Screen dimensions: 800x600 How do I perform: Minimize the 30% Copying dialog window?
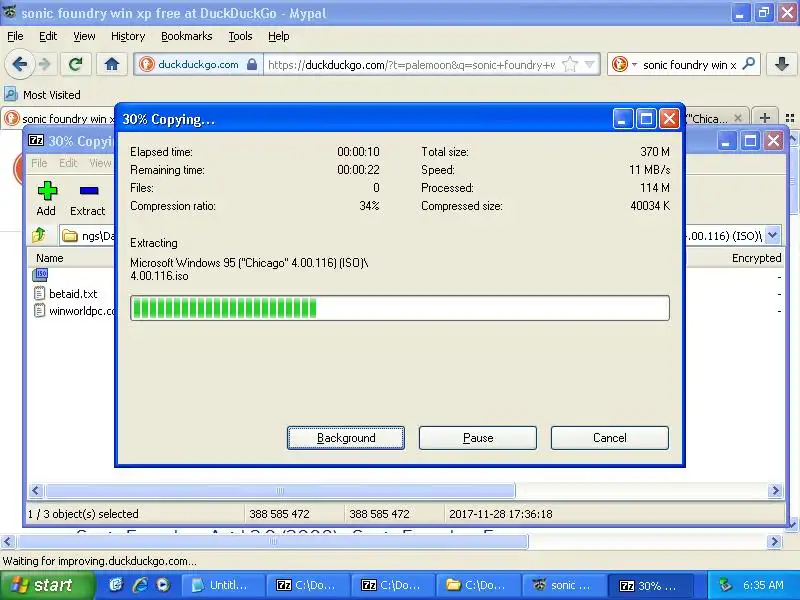click(x=622, y=119)
